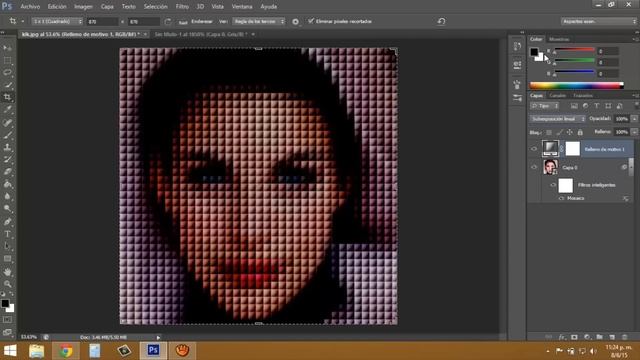
Task: Open Opacidad slider dropdown arrow
Action: [x=634, y=119]
